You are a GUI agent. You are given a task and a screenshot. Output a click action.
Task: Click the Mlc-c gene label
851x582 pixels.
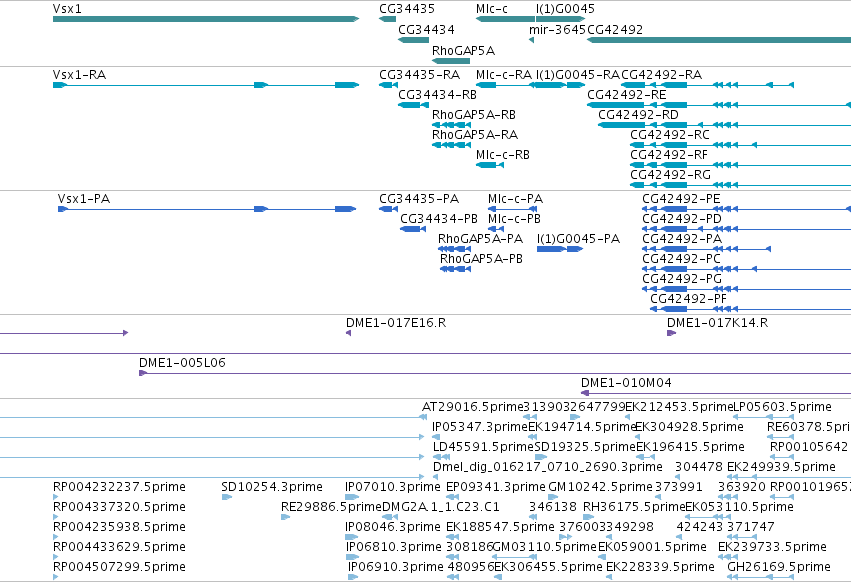tap(492, 9)
